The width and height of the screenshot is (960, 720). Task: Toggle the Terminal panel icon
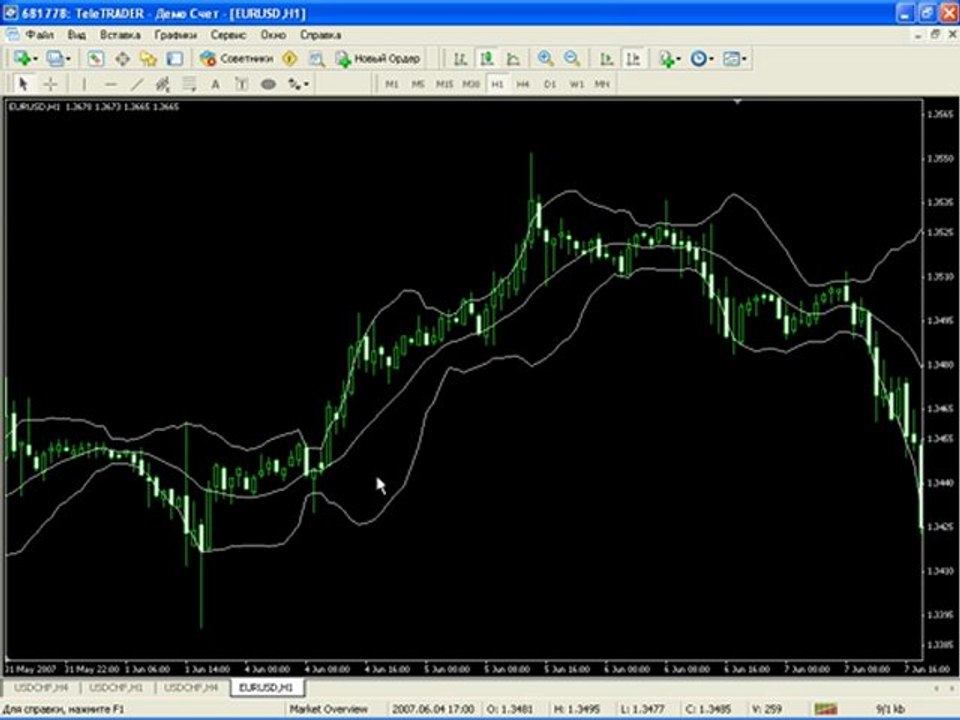174,59
